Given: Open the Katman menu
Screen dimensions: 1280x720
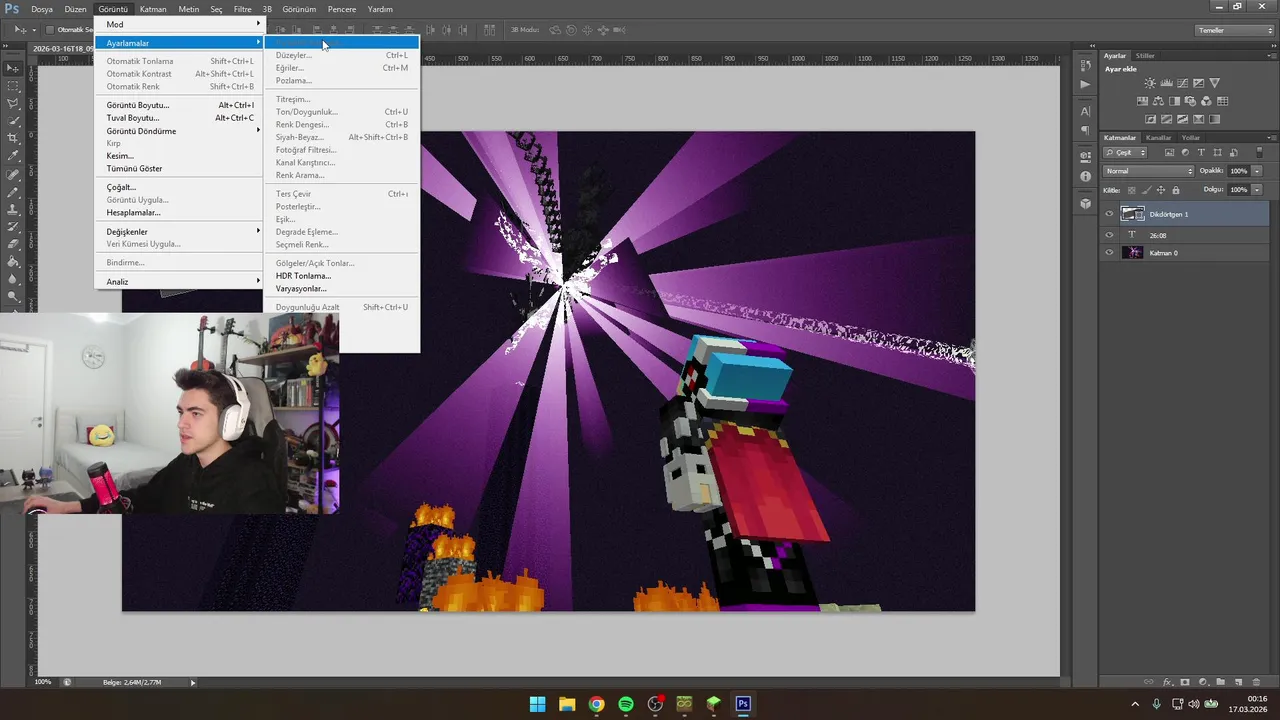Looking at the screenshot, I should point(153,9).
